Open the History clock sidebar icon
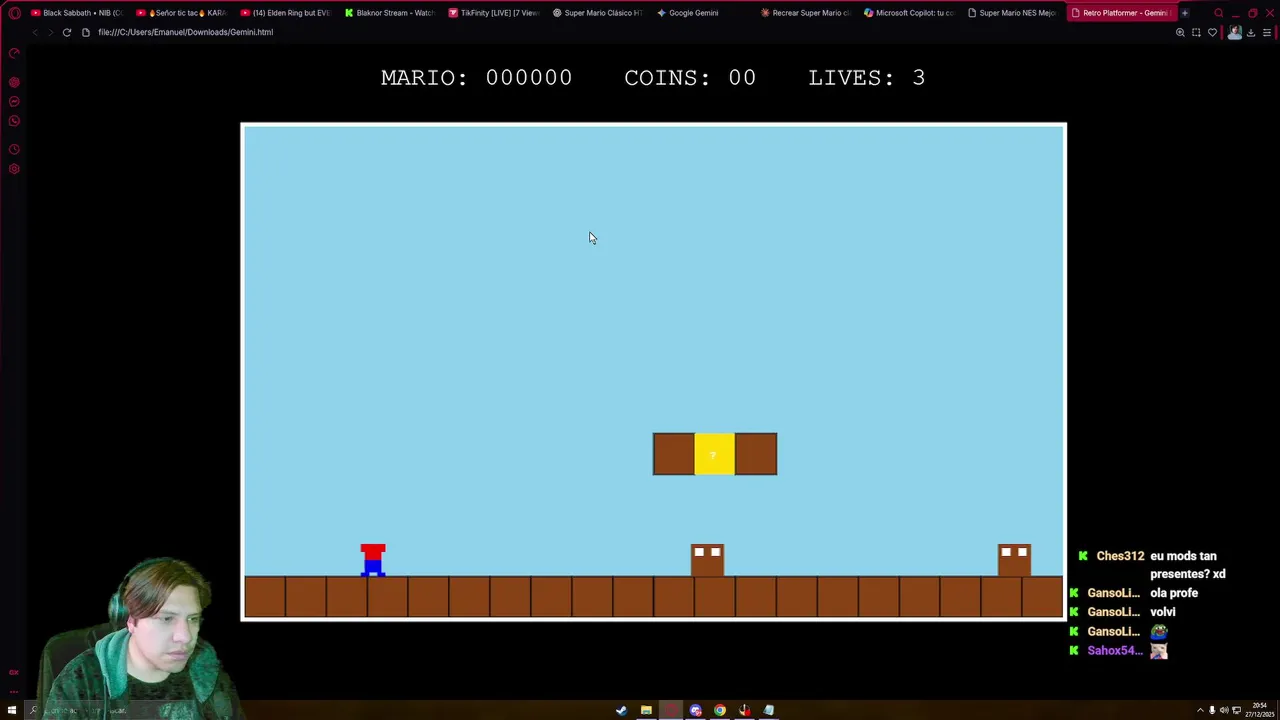This screenshot has height=720, width=1280. click(x=14, y=150)
